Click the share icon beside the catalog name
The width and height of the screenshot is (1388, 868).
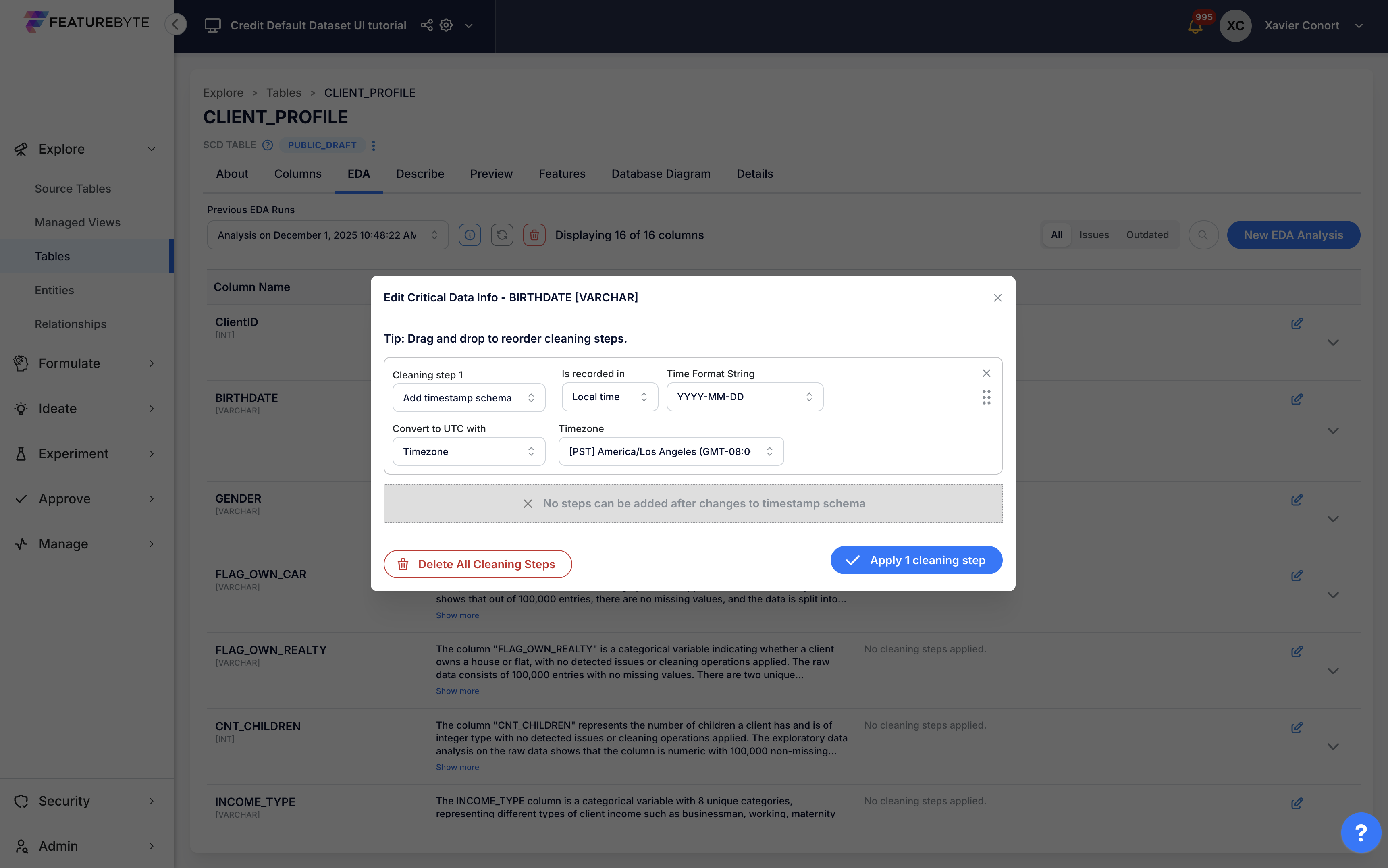(x=426, y=25)
